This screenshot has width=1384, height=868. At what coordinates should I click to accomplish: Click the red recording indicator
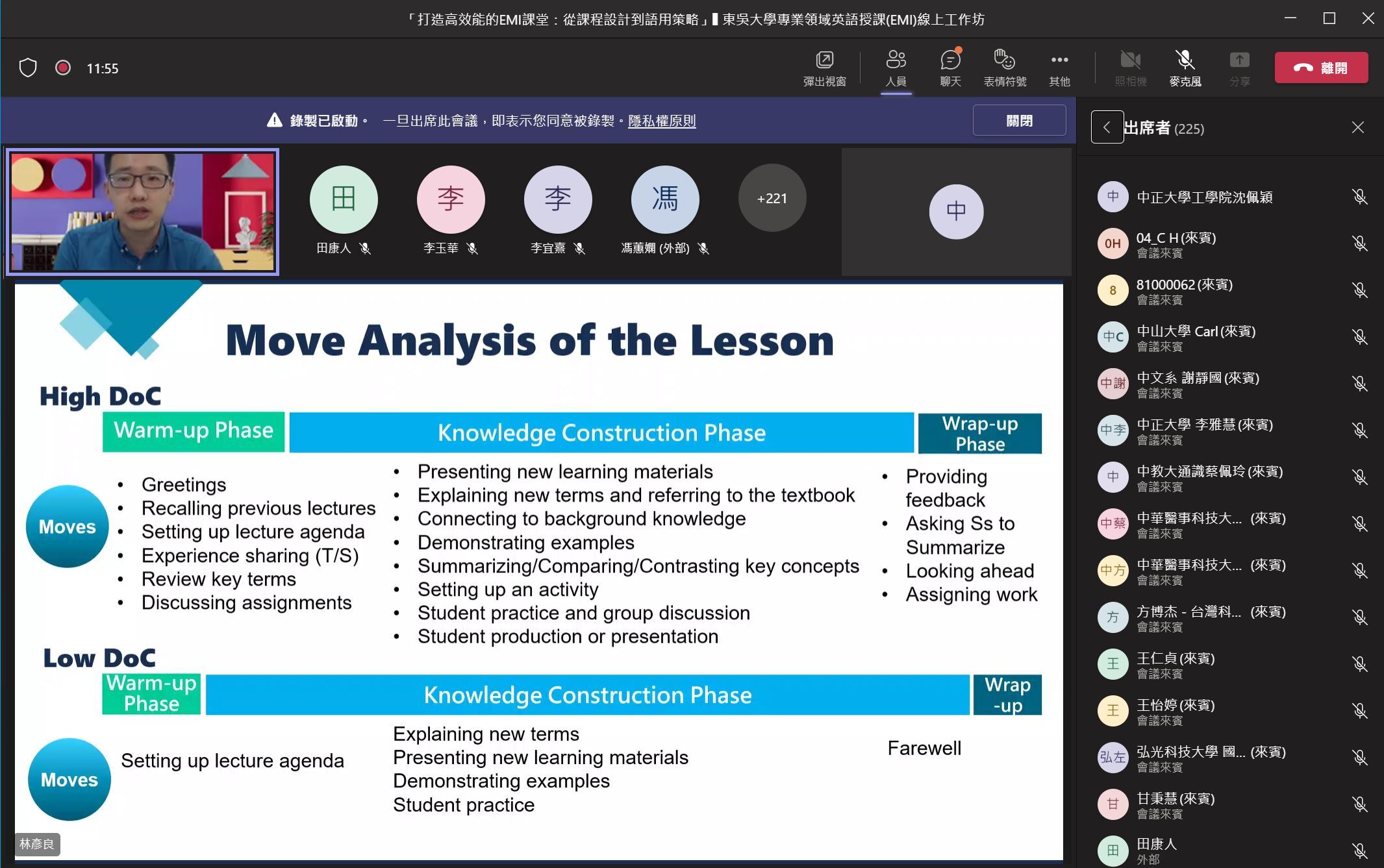63,68
